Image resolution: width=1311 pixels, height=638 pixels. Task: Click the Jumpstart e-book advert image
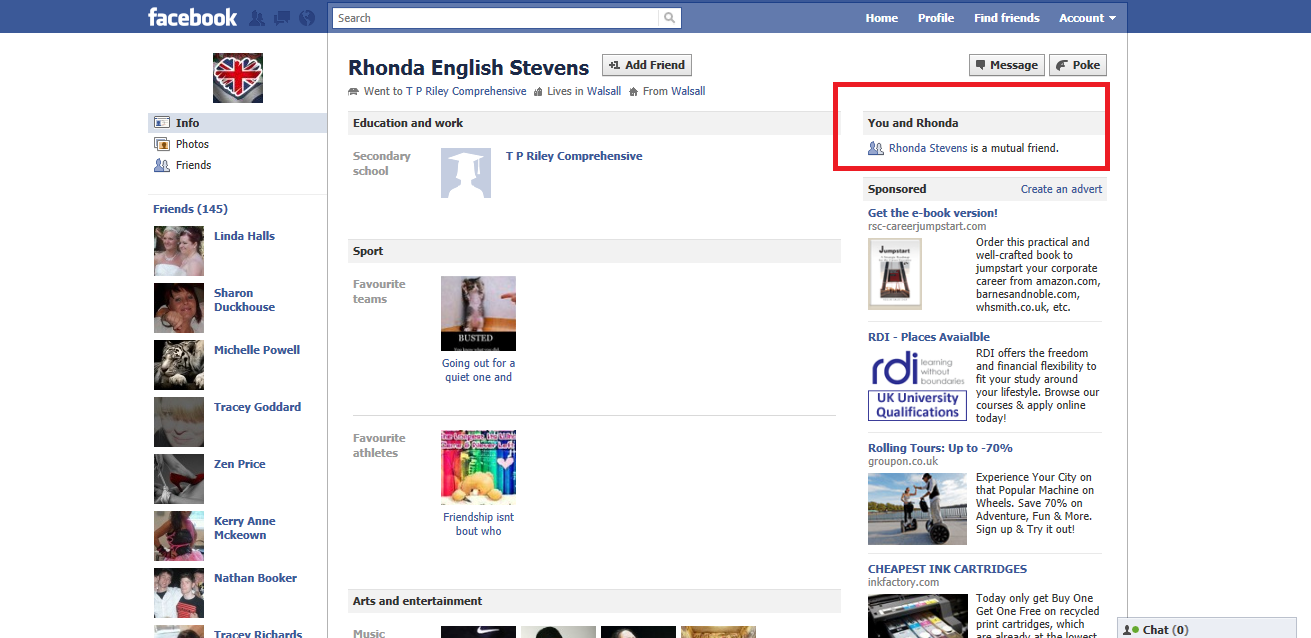pos(895,273)
